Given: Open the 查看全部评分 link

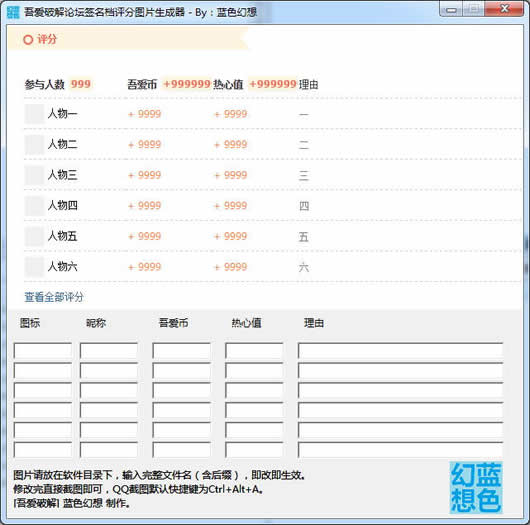Looking at the screenshot, I should click(x=54, y=297).
